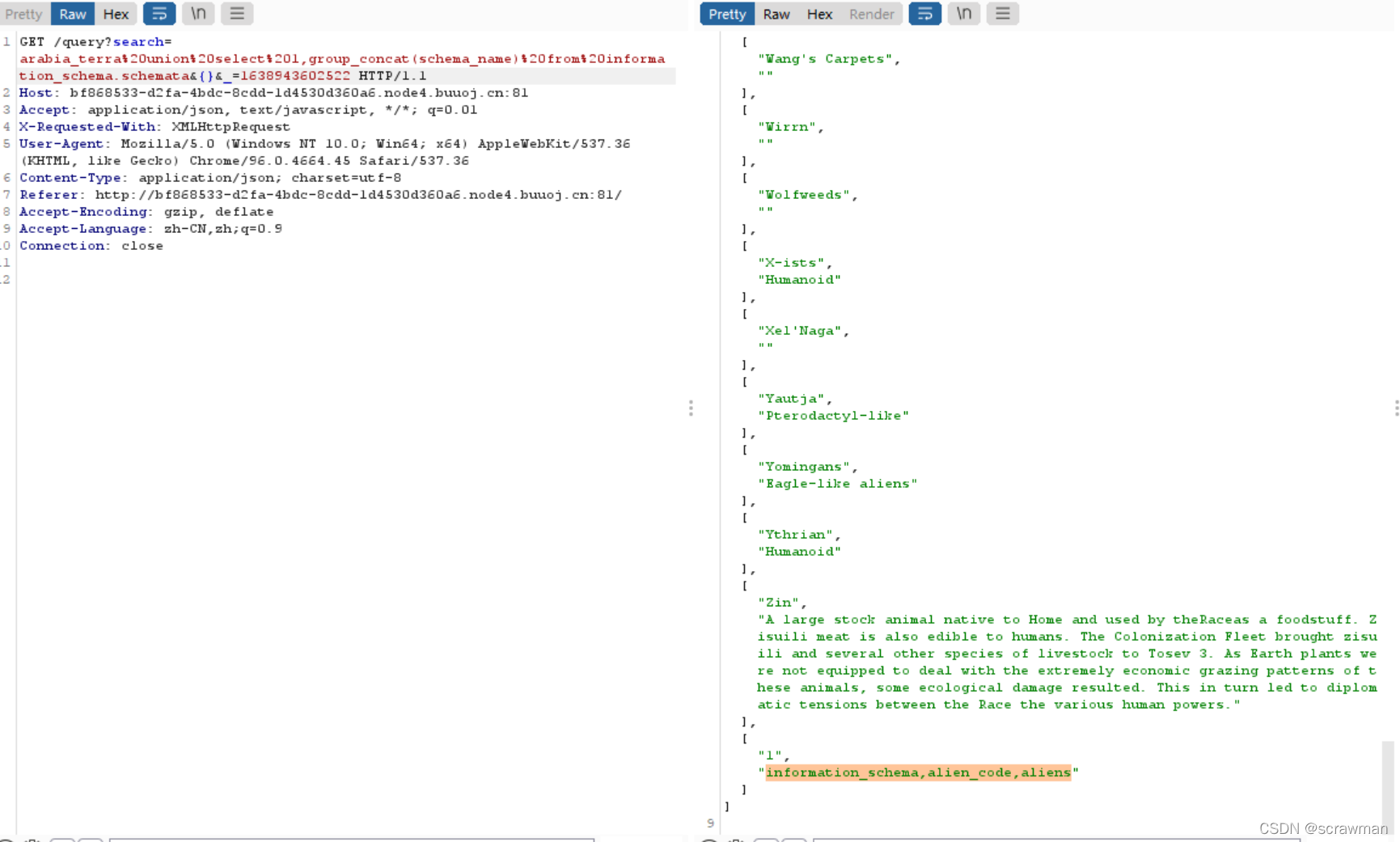Click the "Eagle-like aliens" value
The image size is (1400, 842).
(x=838, y=484)
